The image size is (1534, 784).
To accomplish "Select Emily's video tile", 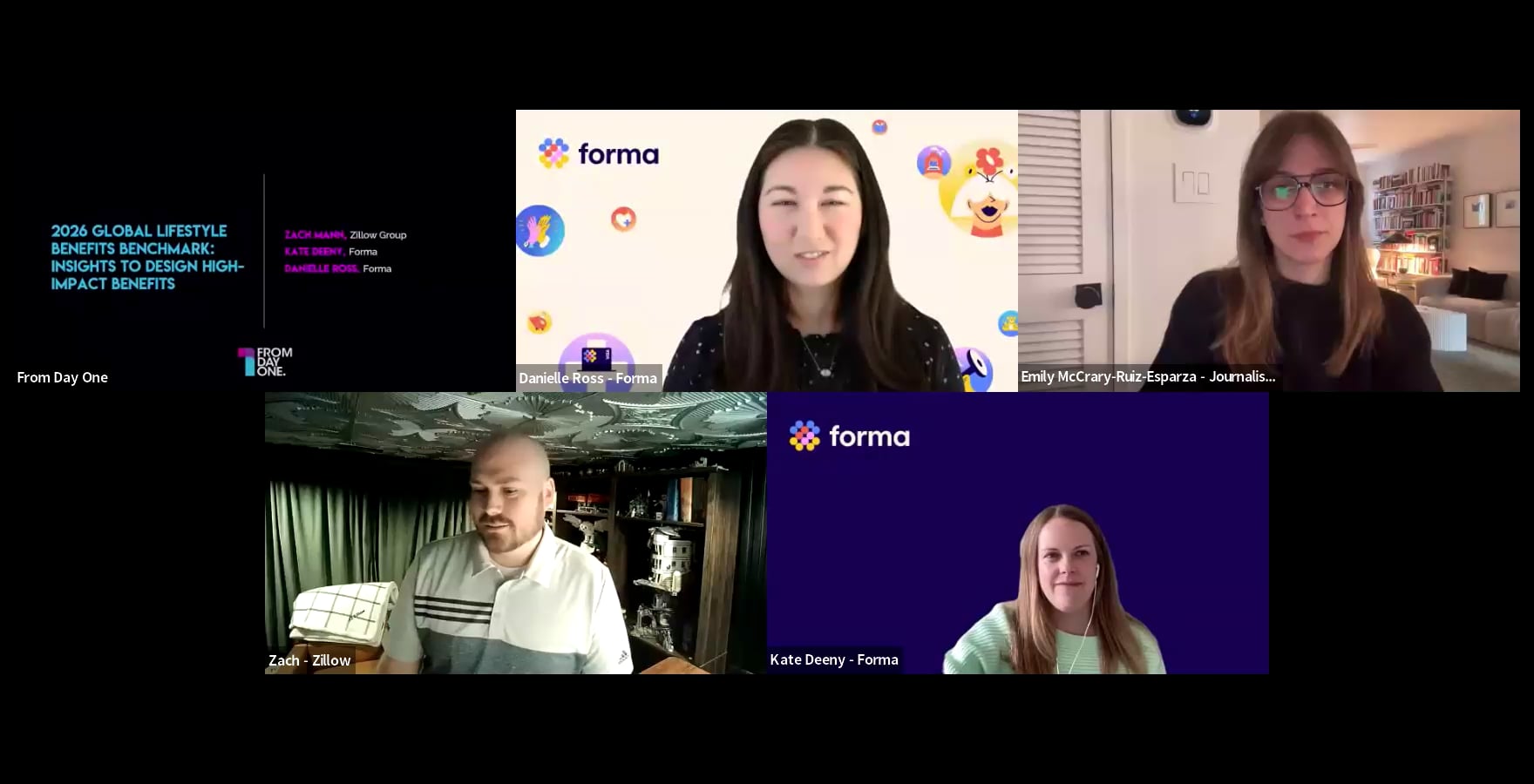I will click(1268, 250).
